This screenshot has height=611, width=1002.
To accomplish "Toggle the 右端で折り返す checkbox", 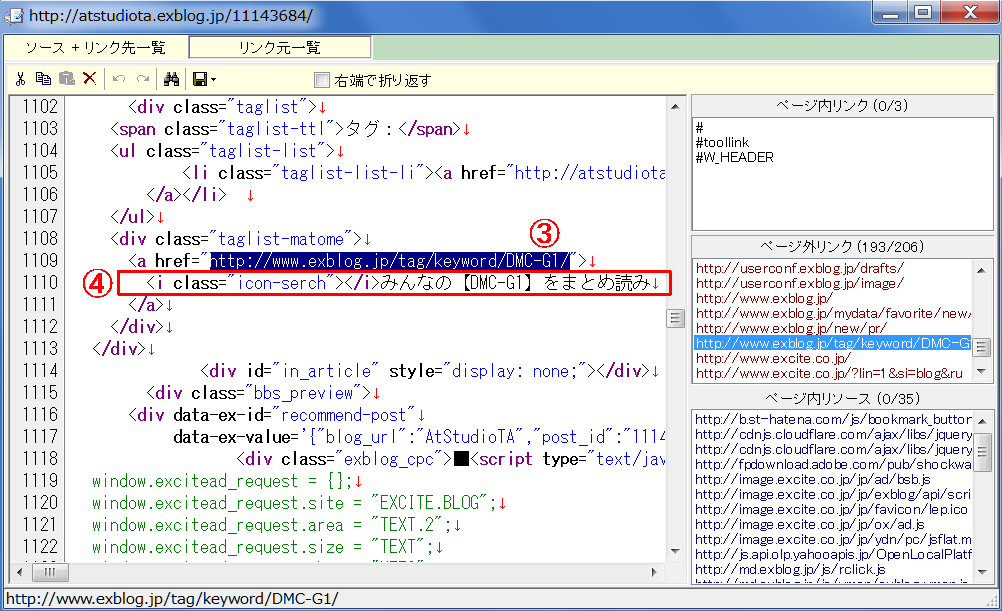I will click(x=322, y=80).
